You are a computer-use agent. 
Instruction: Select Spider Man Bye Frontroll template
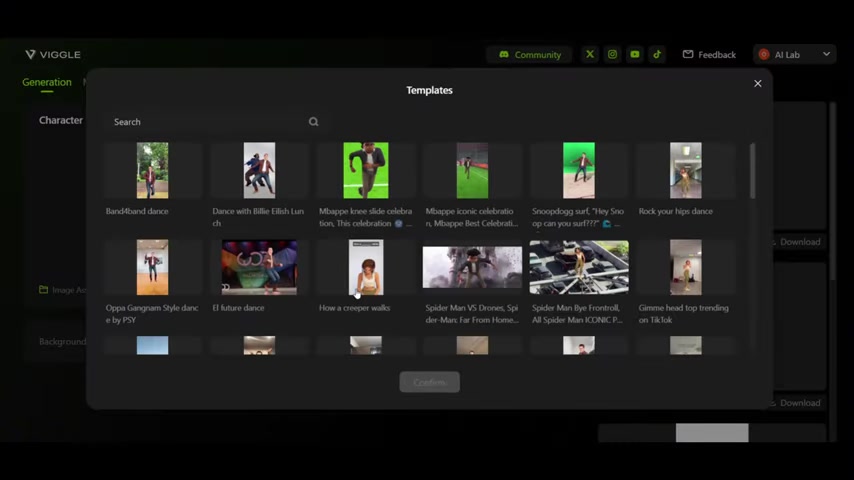click(579, 268)
